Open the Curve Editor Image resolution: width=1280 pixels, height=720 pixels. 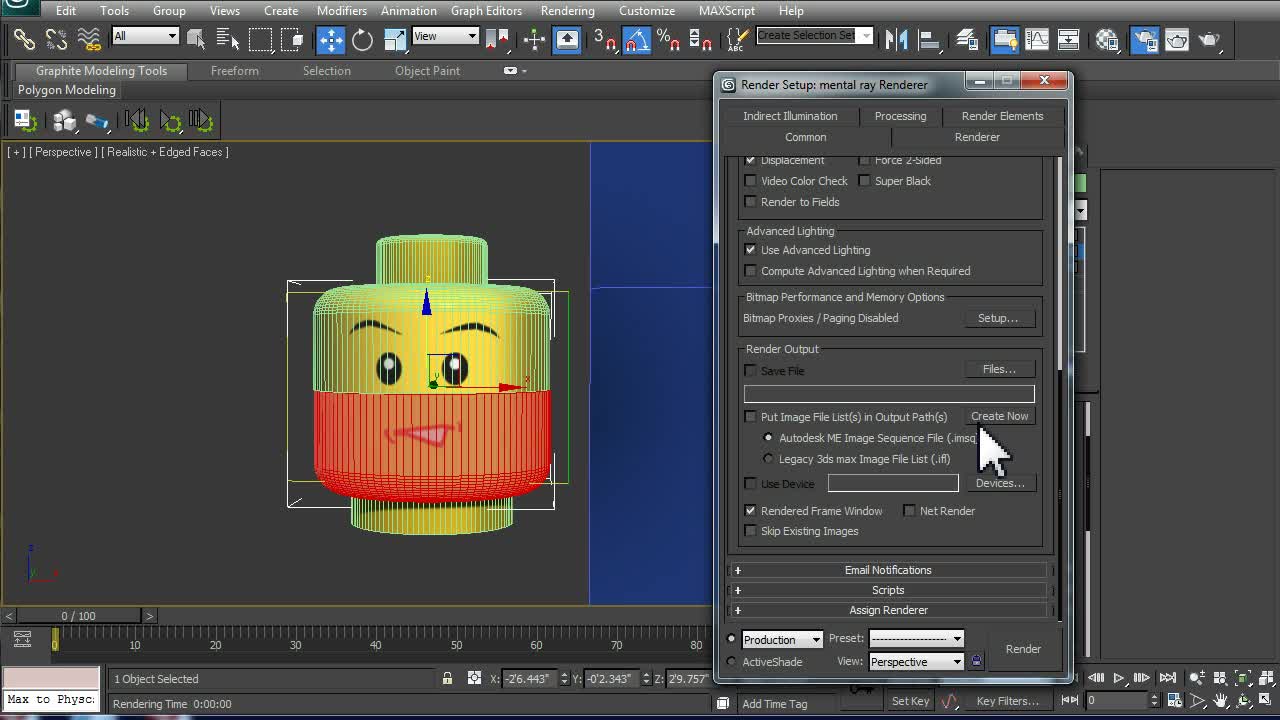(x=1037, y=40)
